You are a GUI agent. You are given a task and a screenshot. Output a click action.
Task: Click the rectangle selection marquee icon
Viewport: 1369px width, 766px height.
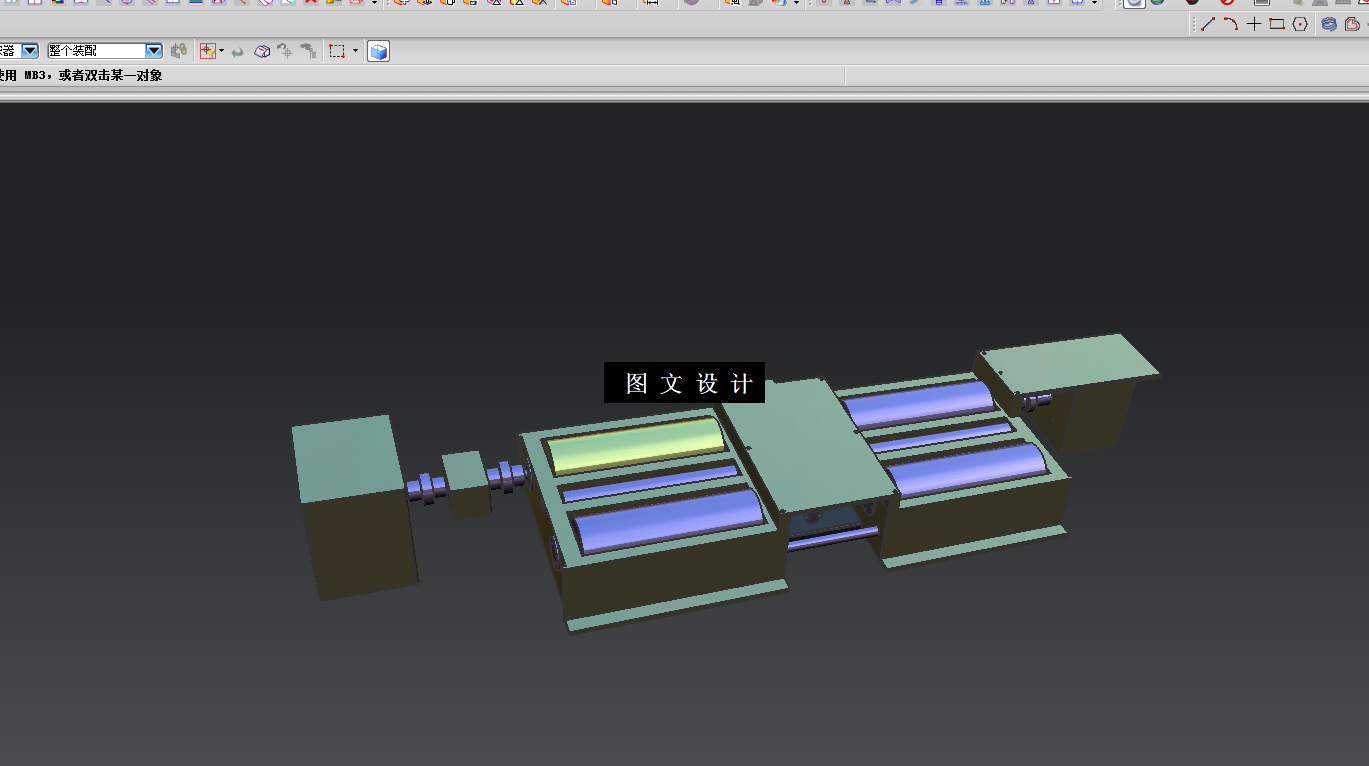(x=338, y=51)
